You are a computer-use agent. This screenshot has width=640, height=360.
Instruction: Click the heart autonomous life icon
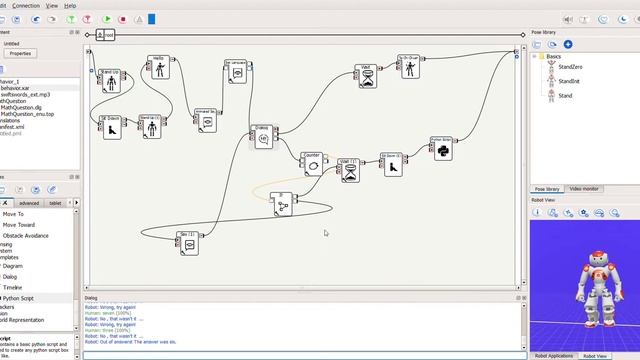[x=603, y=19]
